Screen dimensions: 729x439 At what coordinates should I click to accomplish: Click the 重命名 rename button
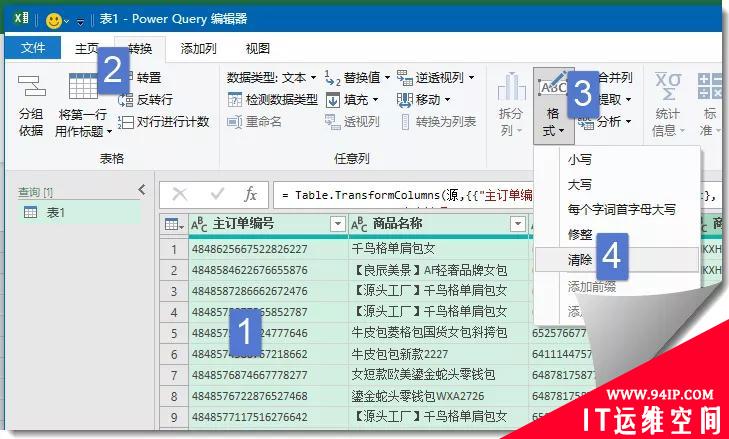pos(254,122)
